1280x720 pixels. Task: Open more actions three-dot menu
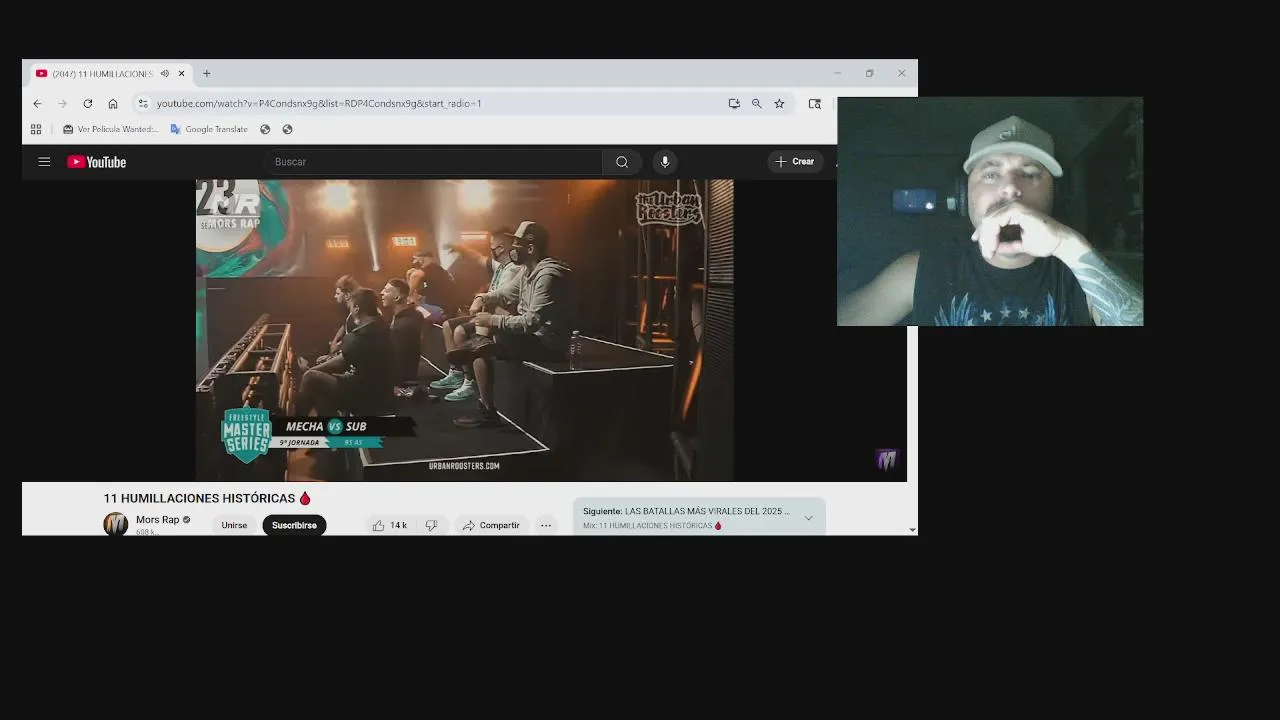coord(546,525)
